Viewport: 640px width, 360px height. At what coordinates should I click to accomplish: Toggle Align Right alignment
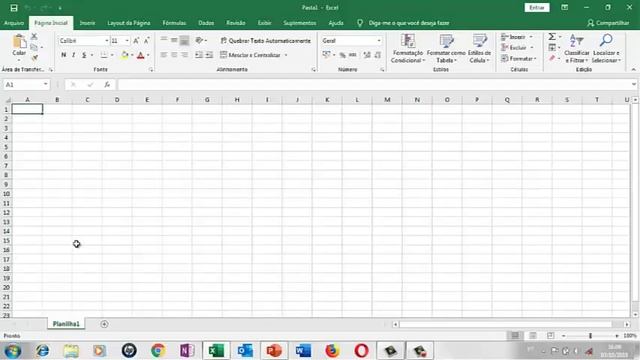click(184, 55)
